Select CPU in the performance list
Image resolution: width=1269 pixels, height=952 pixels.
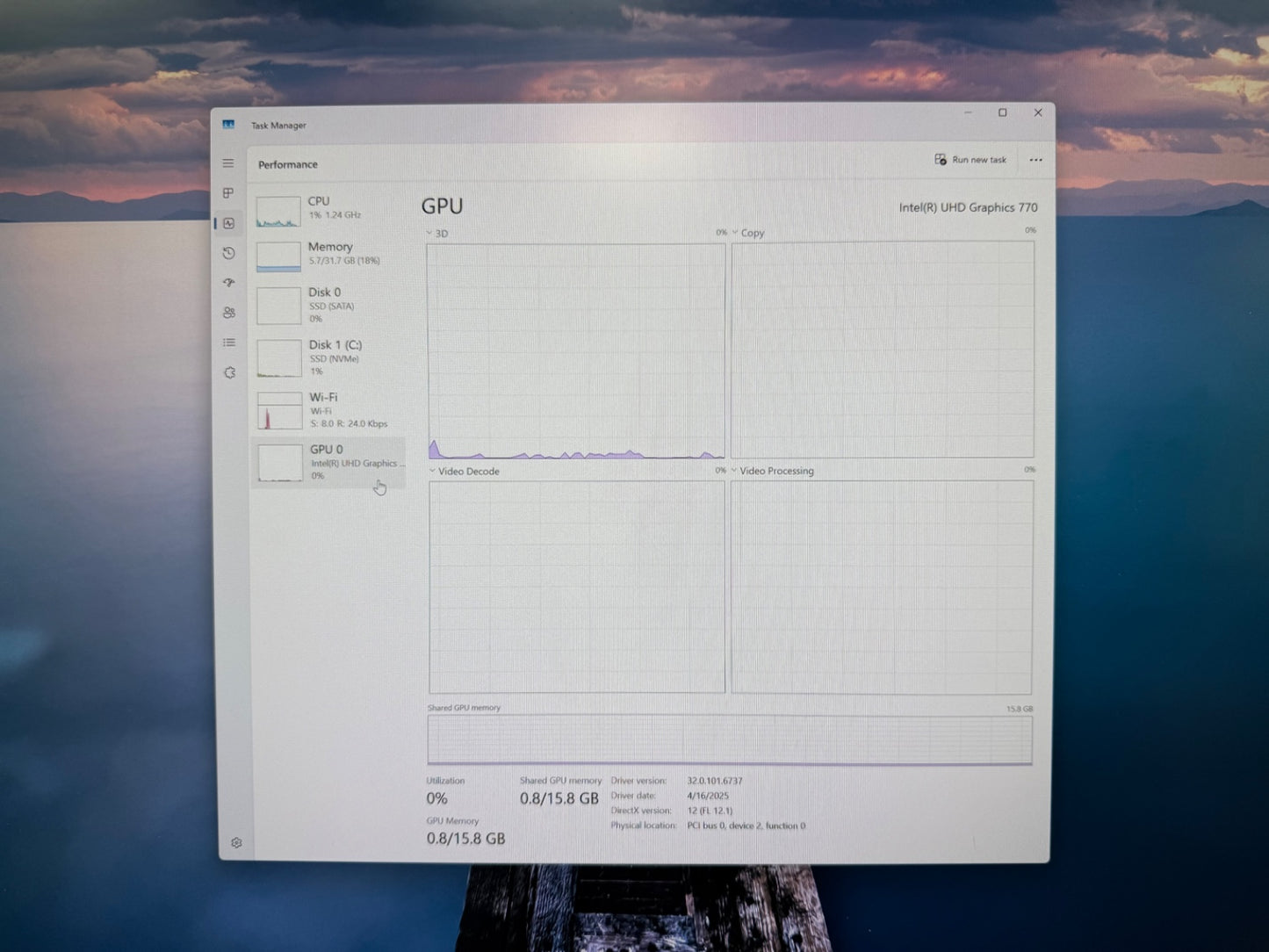click(328, 209)
